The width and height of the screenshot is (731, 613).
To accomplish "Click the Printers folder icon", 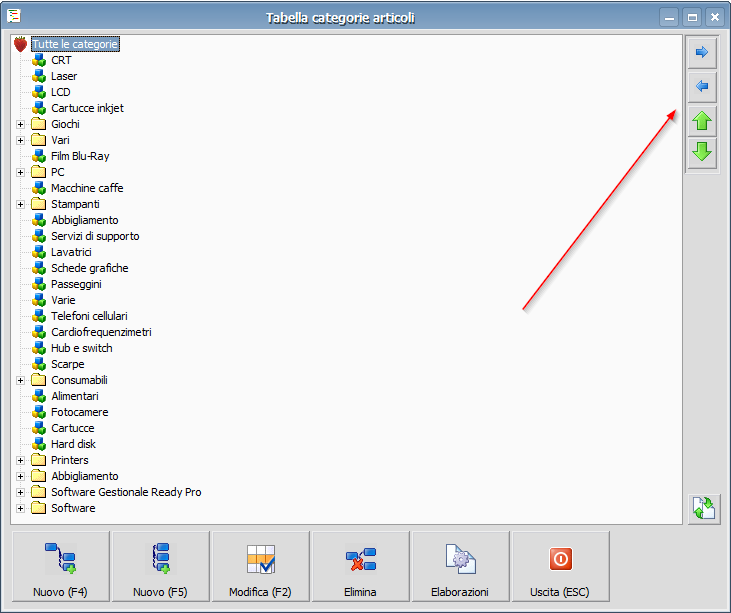I will (x=39, y=460).
